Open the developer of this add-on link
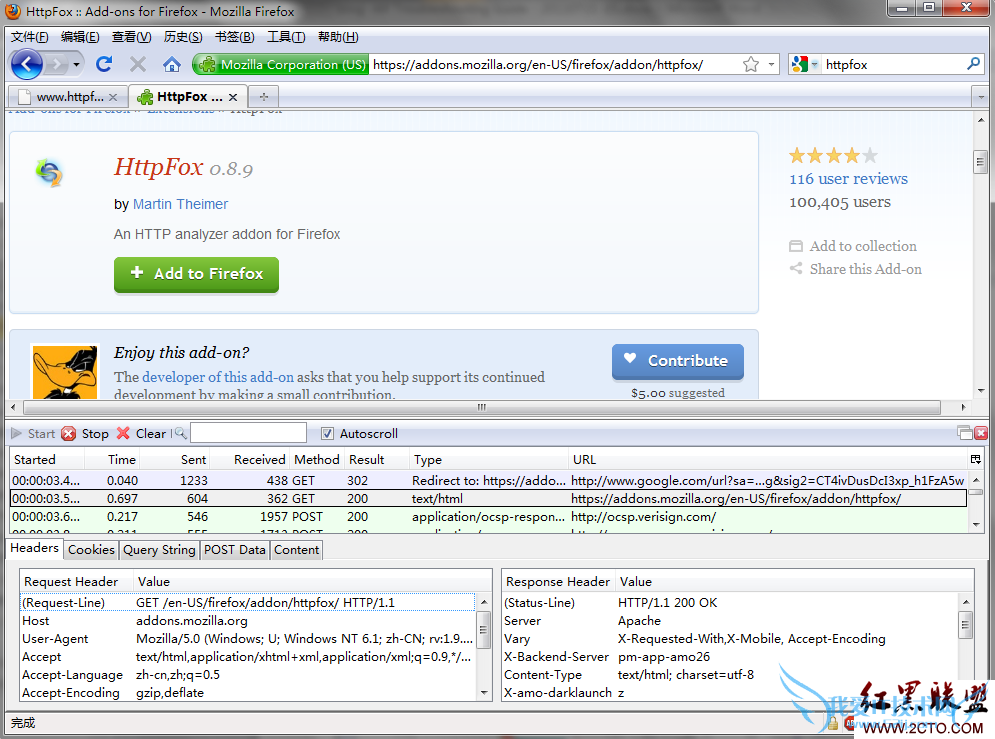This screenshot has height=739, width=995. [218, 377]
